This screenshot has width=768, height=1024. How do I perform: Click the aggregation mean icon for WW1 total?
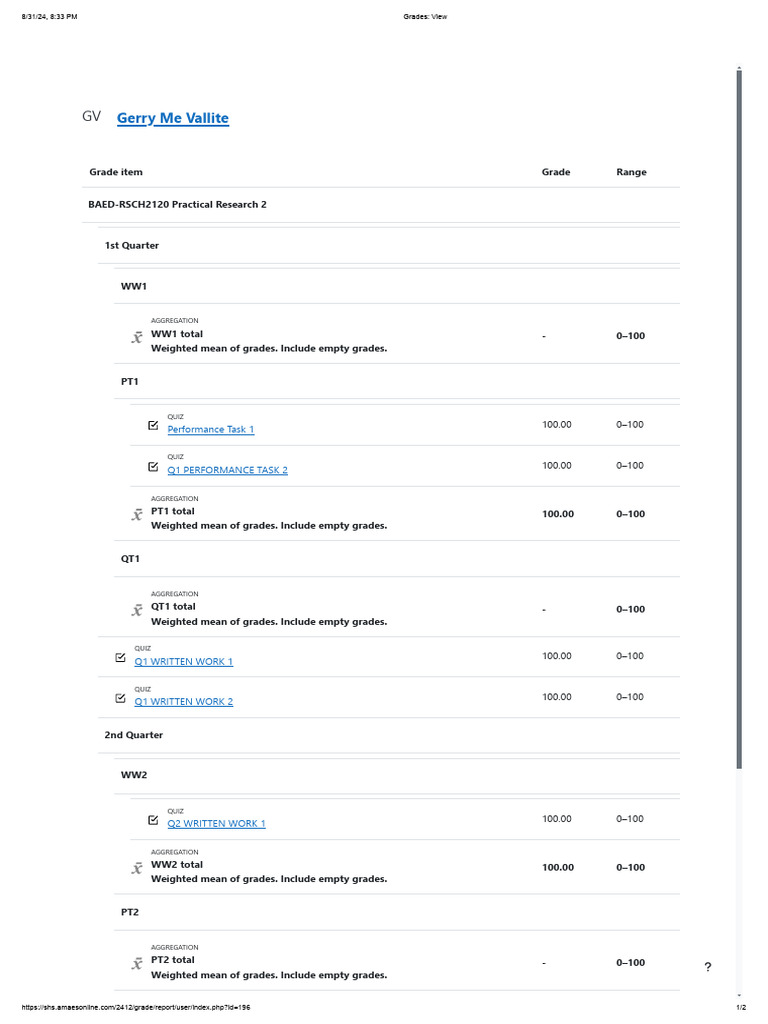pos(136,337)
